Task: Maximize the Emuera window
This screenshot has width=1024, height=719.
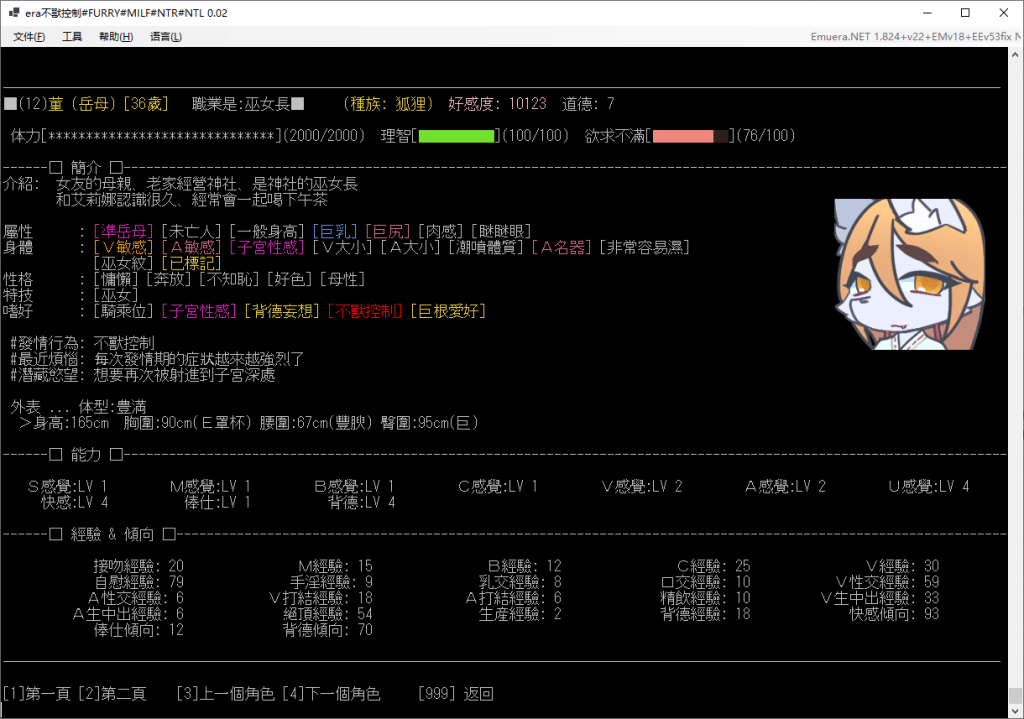Action: (x=965, y=13)
